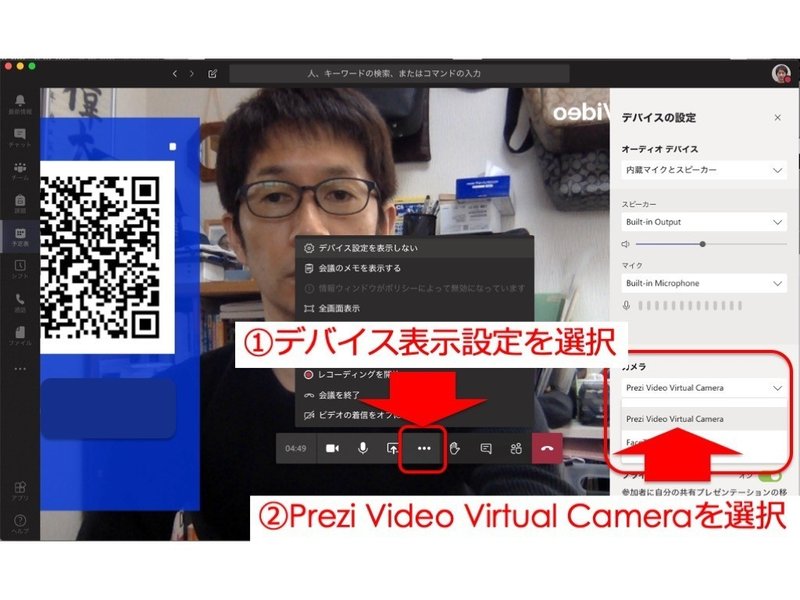The height and width of the screenshot is (600, 800).
Task: Open the profile avatar menu
Action: (781, 73)
